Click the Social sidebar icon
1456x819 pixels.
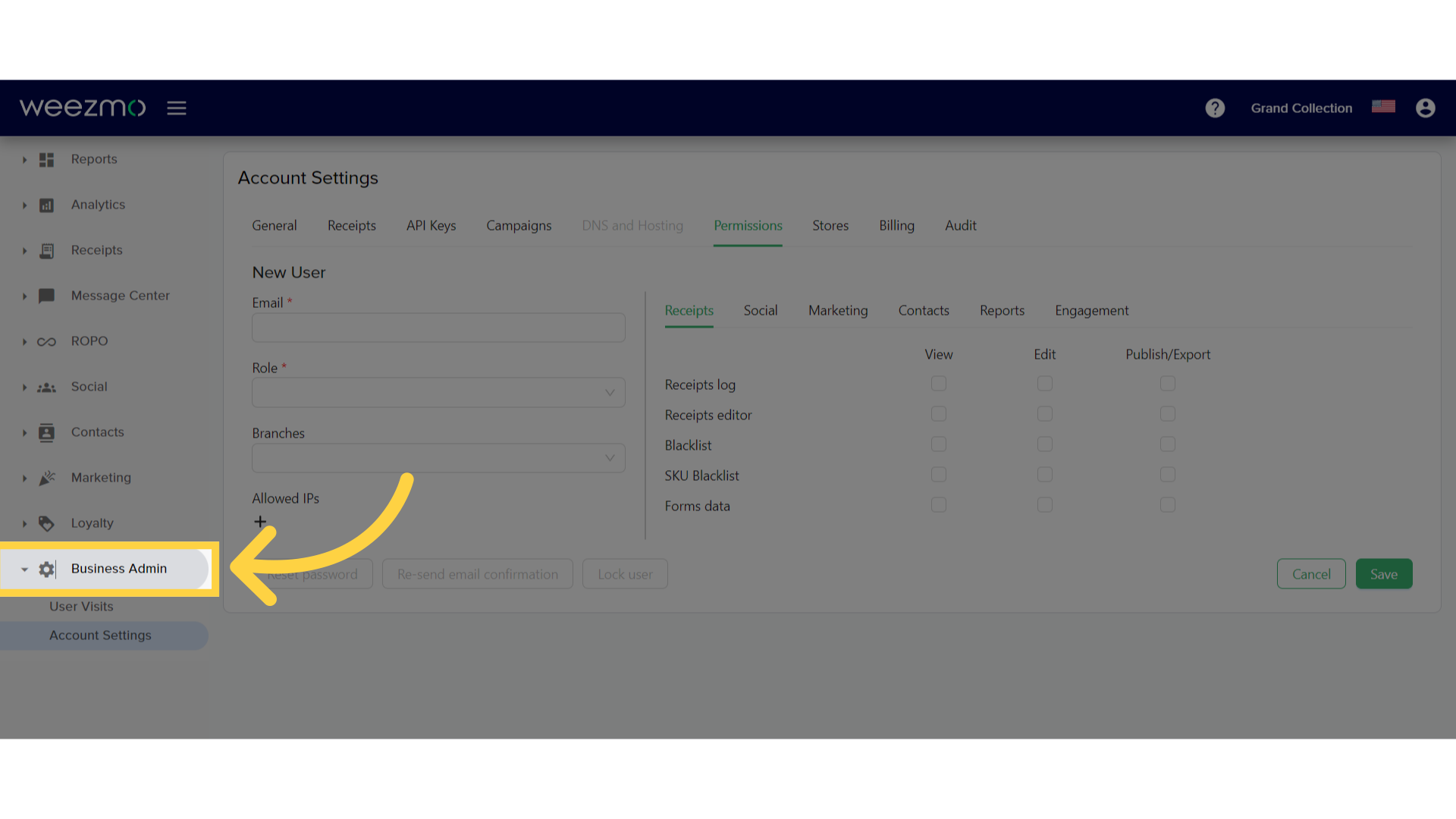[47, 386]
